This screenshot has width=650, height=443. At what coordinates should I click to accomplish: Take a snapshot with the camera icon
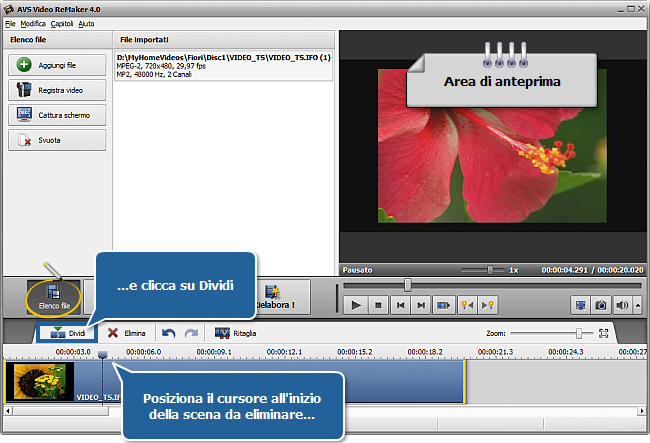click(x=602, y=305)
